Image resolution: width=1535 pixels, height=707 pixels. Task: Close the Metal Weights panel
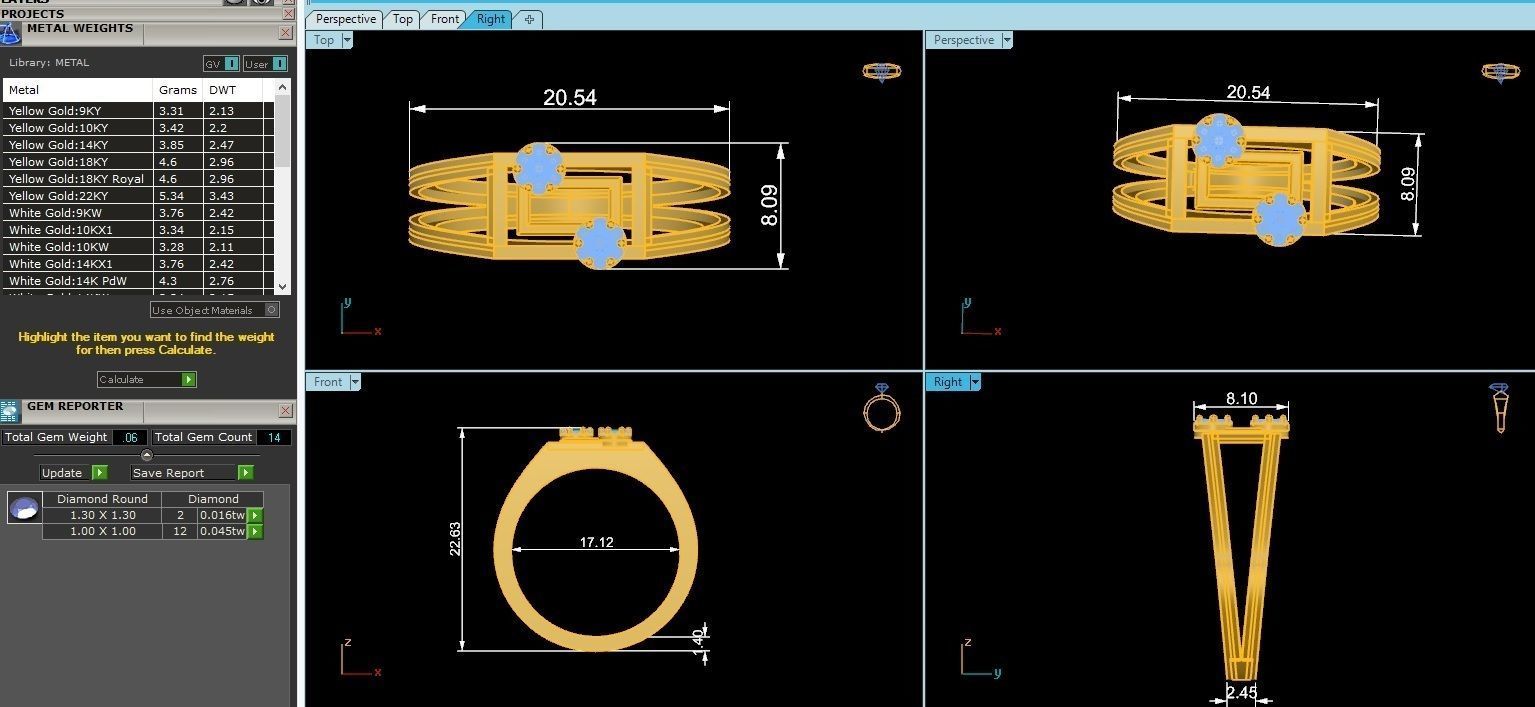285,33
